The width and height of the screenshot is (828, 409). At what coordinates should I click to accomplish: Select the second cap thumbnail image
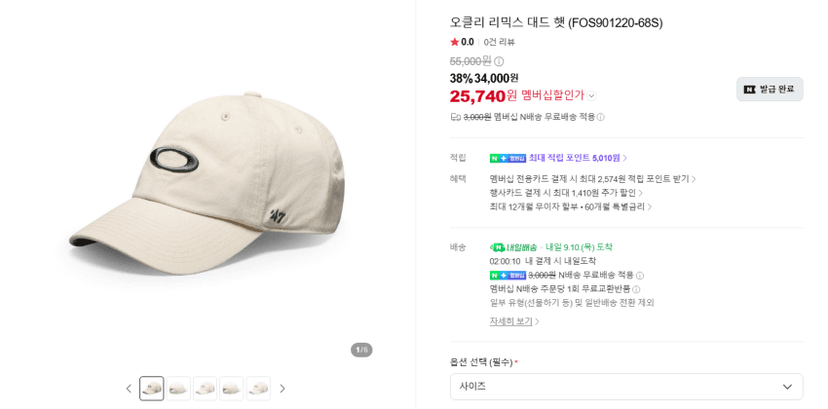pyautogui.click(x=178, y=388)
